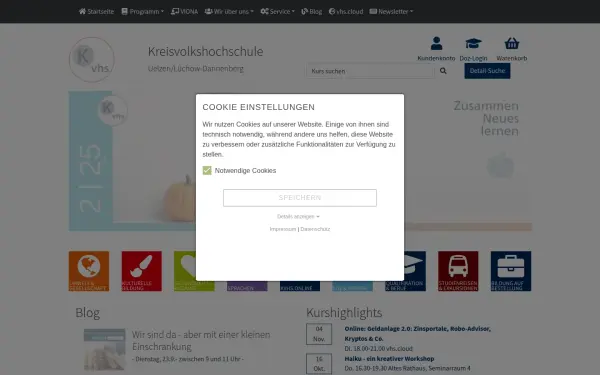Screen dimensions: 600x375
Task: Open blog post 'Wir sind da' headline
Action: (201, 341)
